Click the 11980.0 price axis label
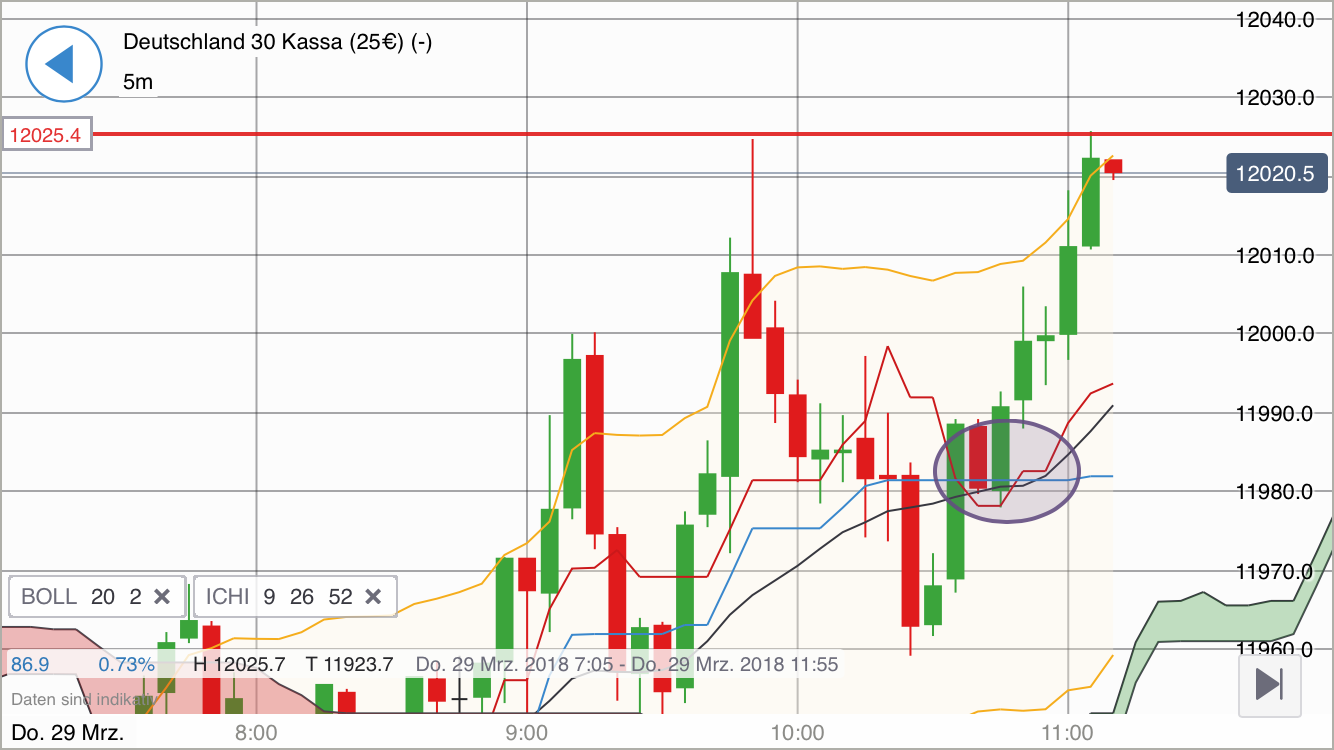The height and width of the screenshot is (750, 1334). point(1275,492)
